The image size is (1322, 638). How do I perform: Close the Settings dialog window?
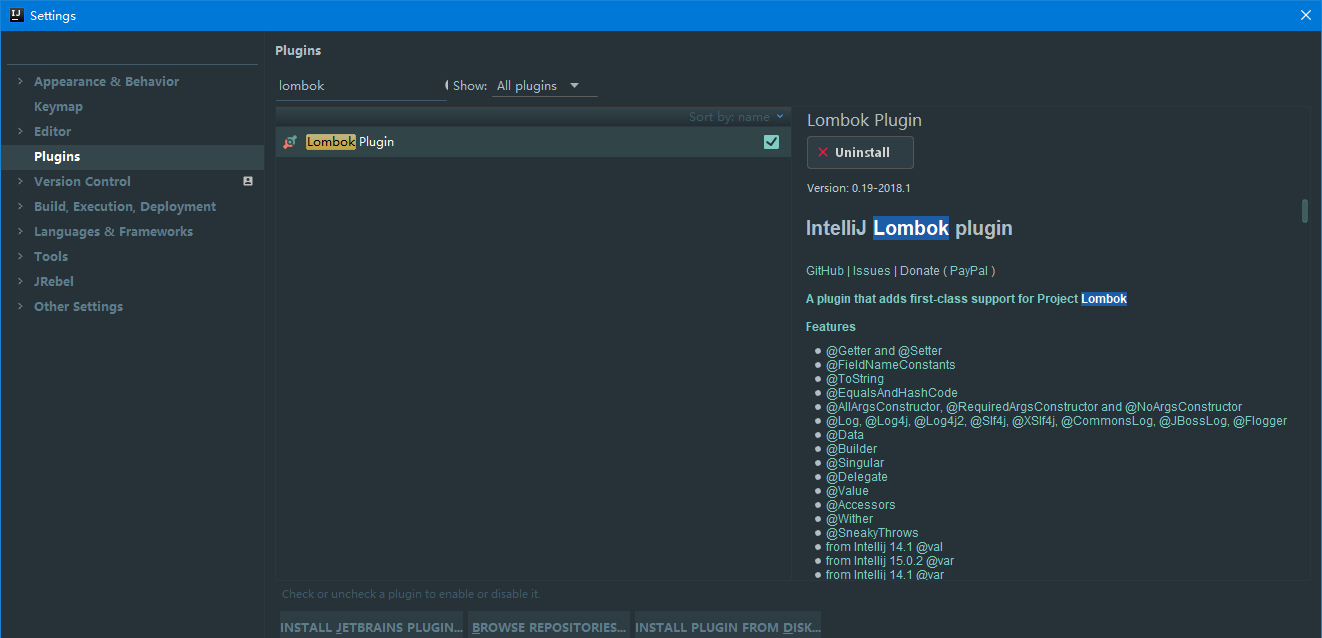tap(1306, 15)
